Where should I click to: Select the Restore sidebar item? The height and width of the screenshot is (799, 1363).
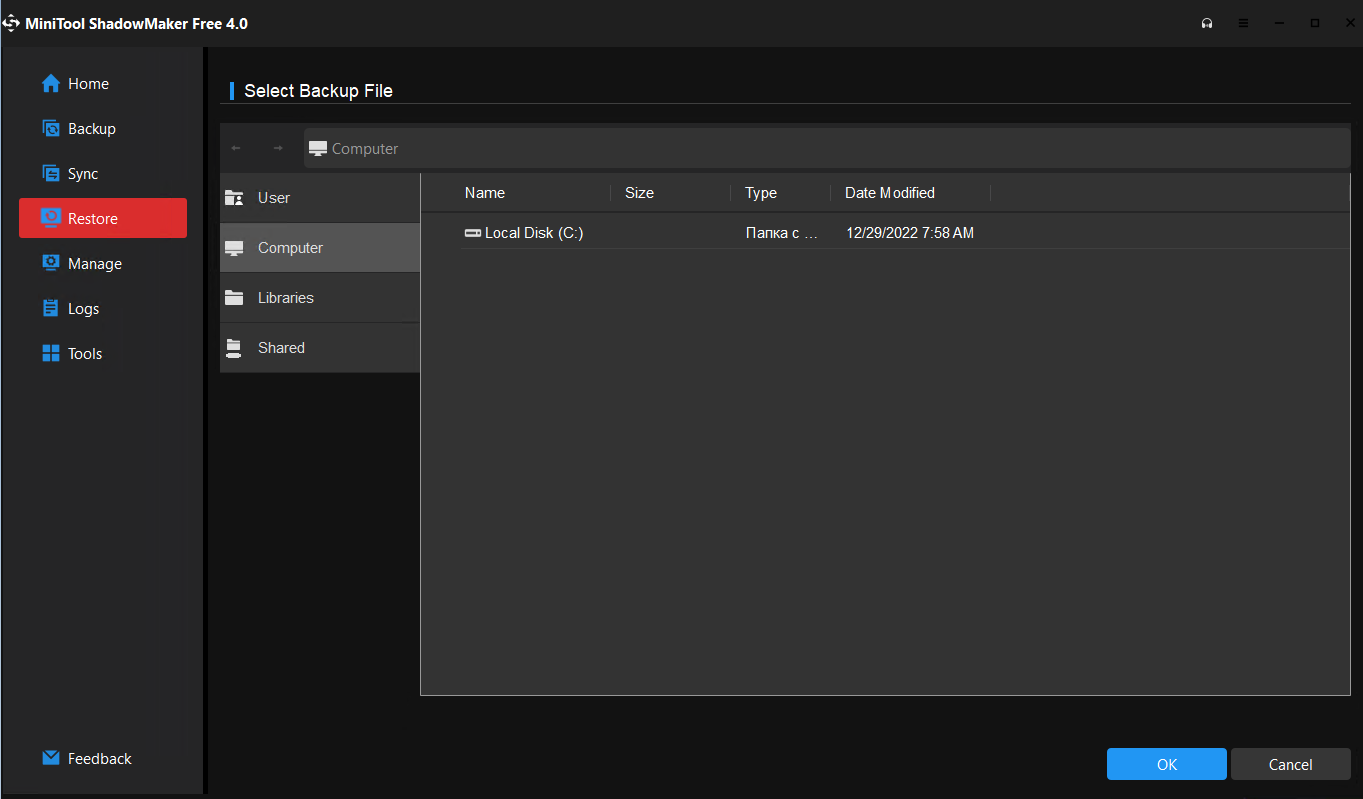[x=103, y=218]
